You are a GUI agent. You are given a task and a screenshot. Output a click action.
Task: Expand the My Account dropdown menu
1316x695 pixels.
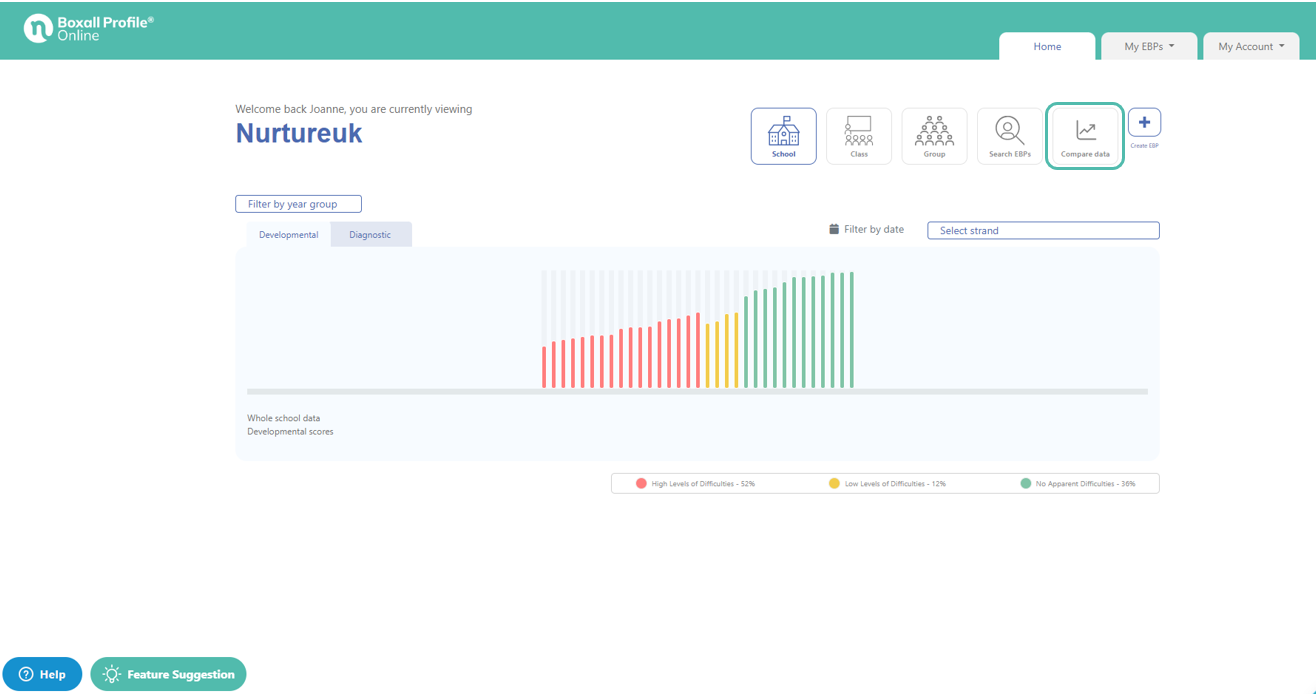1250,46
